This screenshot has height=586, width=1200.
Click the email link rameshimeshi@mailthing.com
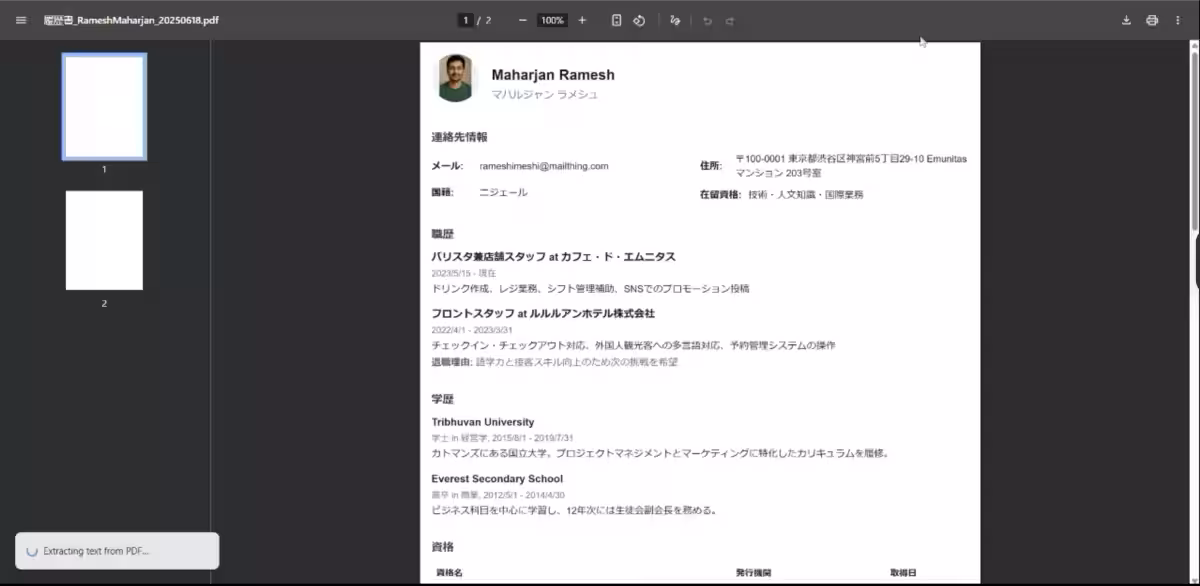(545, 166)
